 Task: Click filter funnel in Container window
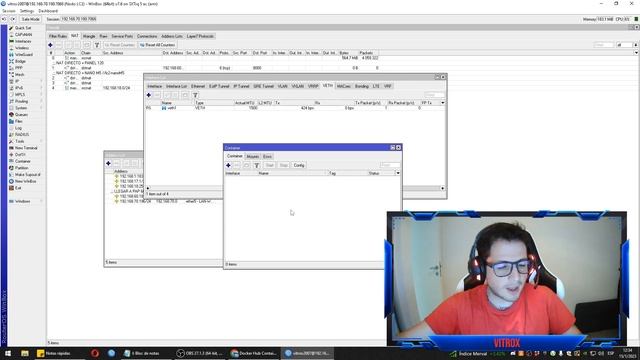[x=257, y=165]
